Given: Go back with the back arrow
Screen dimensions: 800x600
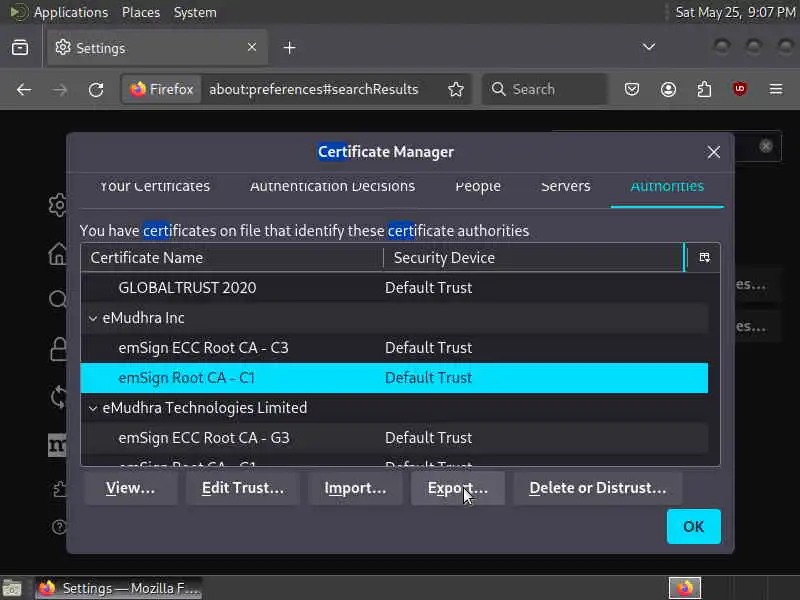Looking at the screenshot, I should point(23,90).
